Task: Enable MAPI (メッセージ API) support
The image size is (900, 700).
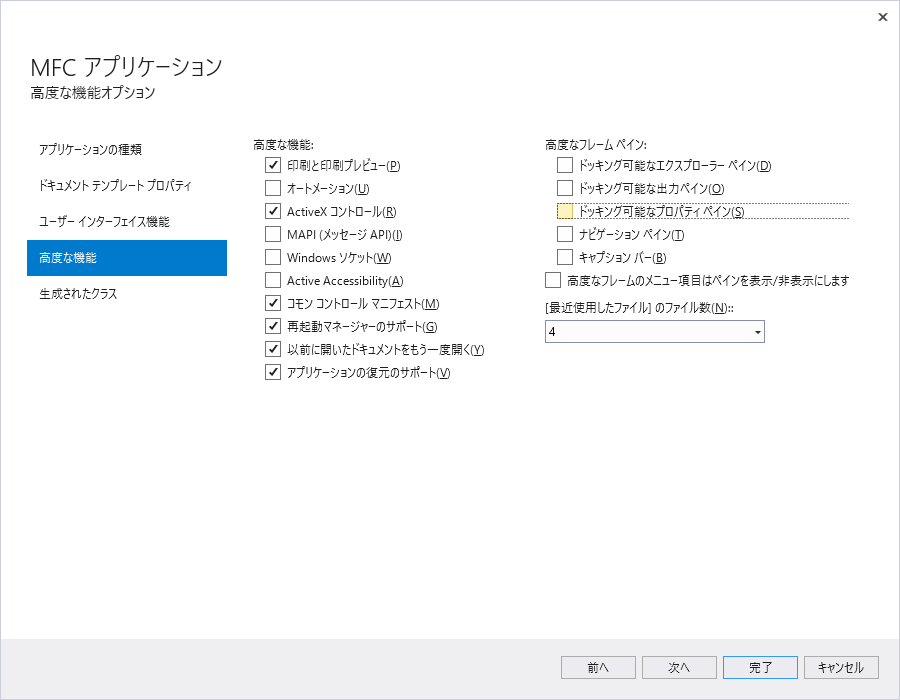Action: 273,234
